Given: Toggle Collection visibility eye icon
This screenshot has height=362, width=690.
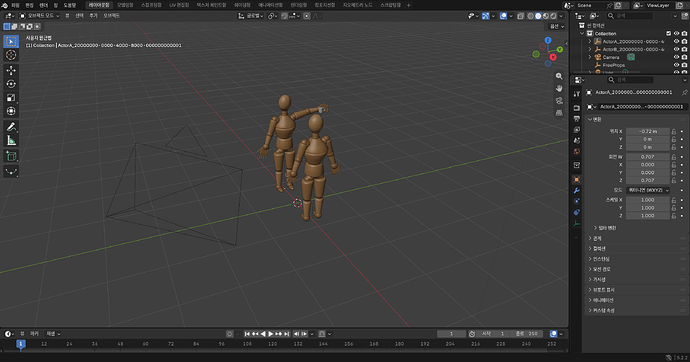Looking at the screenshot, I should (676, 33).
